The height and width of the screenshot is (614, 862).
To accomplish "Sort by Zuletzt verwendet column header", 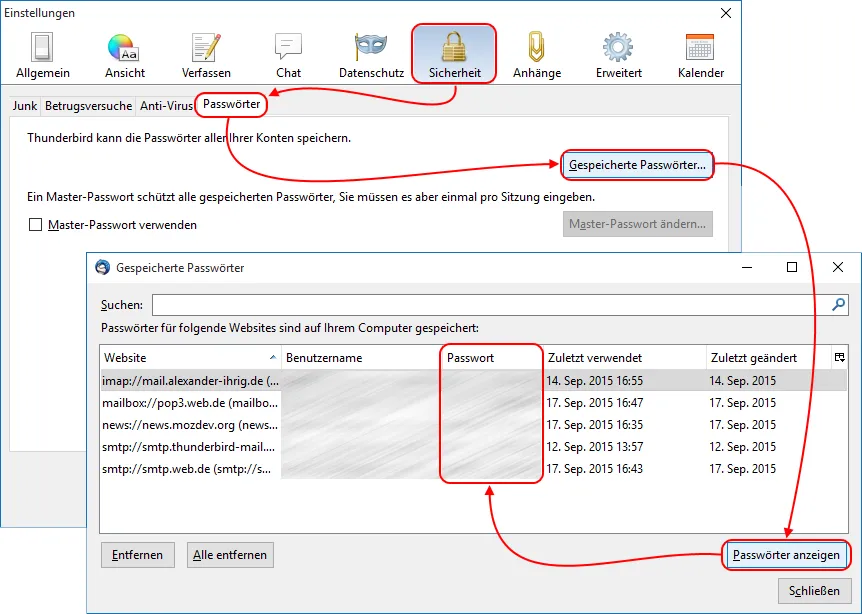I will 625,357.
